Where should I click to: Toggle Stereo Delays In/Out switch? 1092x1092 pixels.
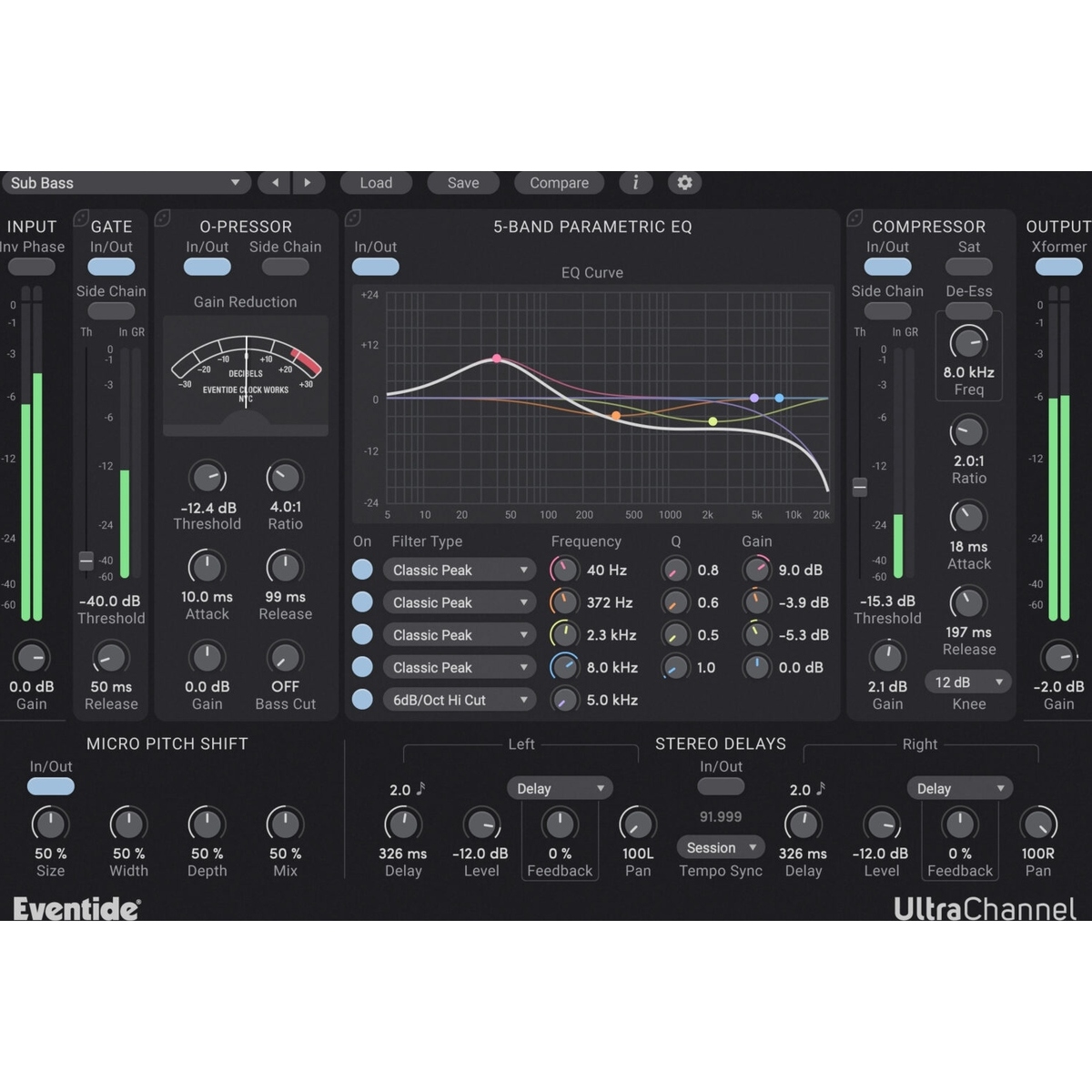[721, 786]
